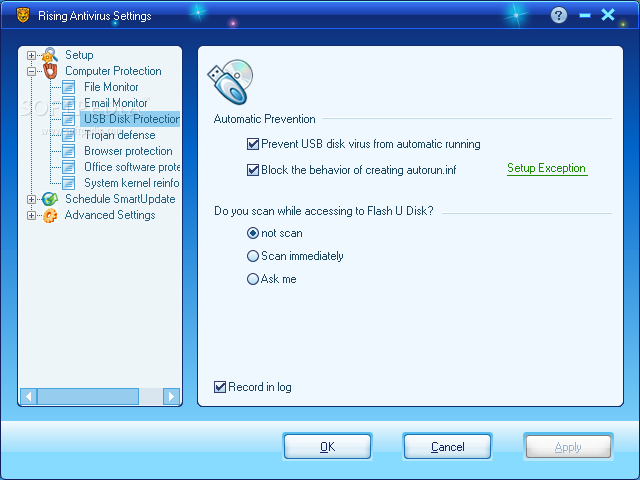
Task: Open Trojan defense settings
Action: 120,135
